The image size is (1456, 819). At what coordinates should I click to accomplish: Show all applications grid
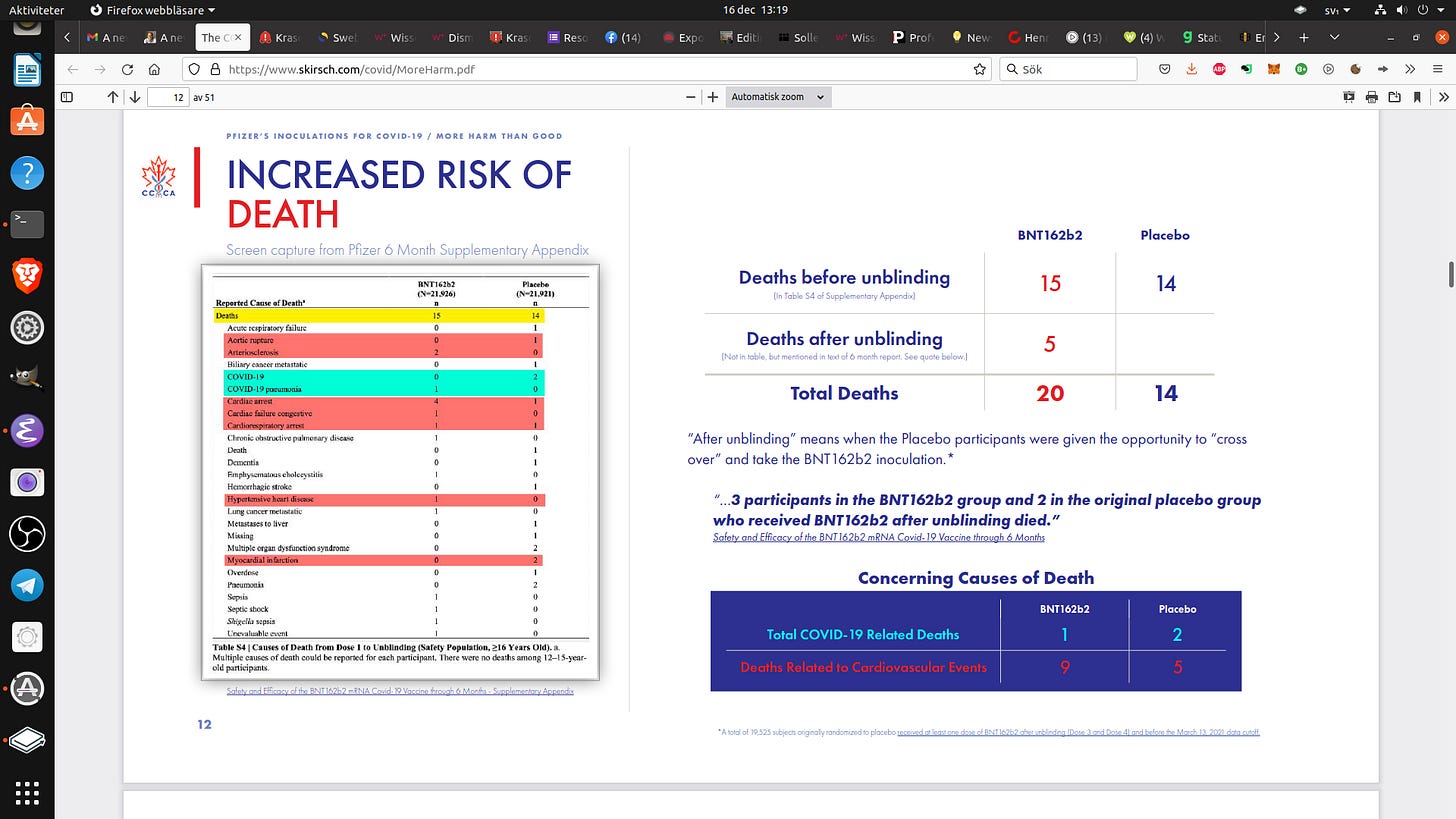[27, 793]
